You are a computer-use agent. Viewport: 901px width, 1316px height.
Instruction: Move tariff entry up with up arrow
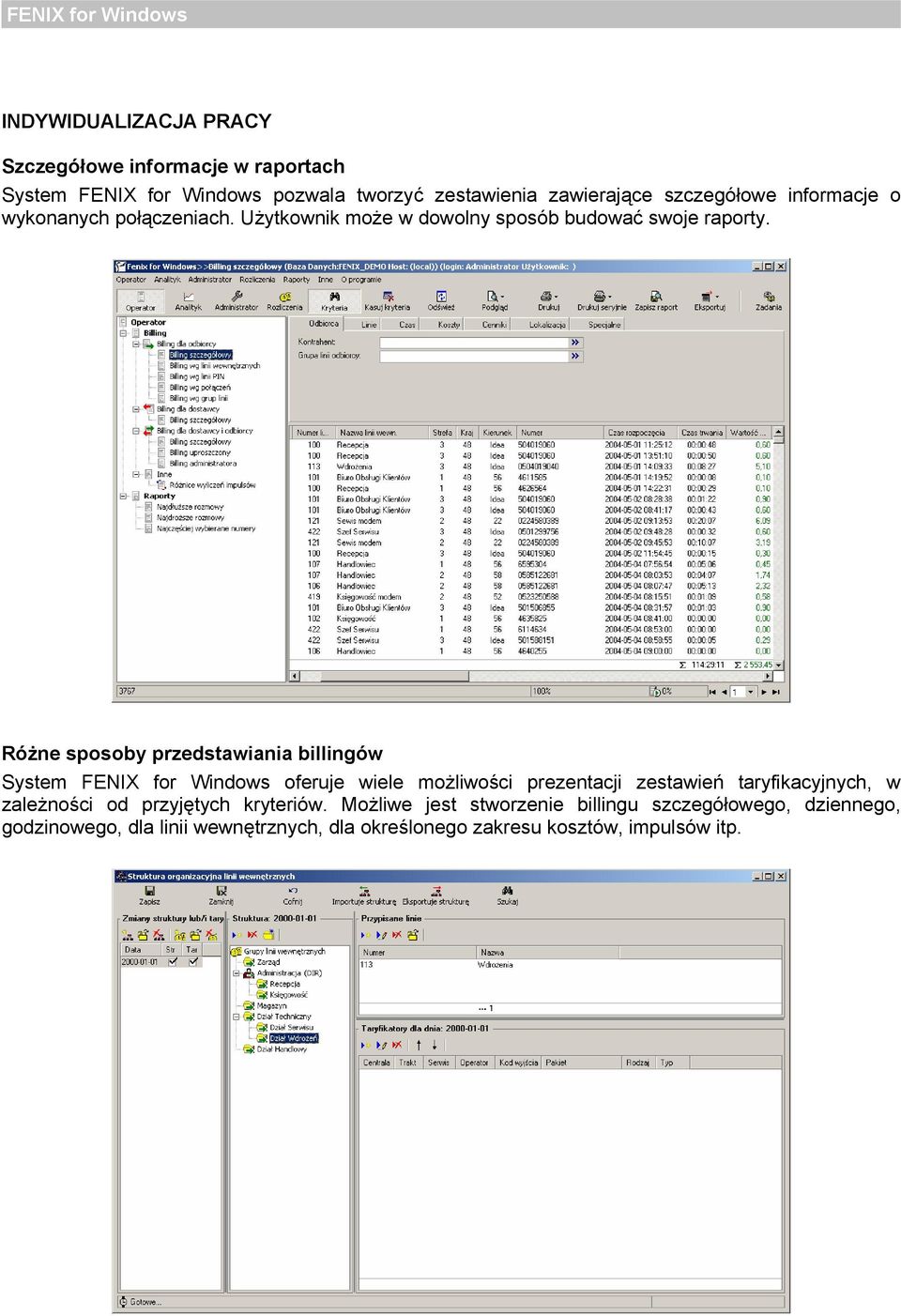419,1045
